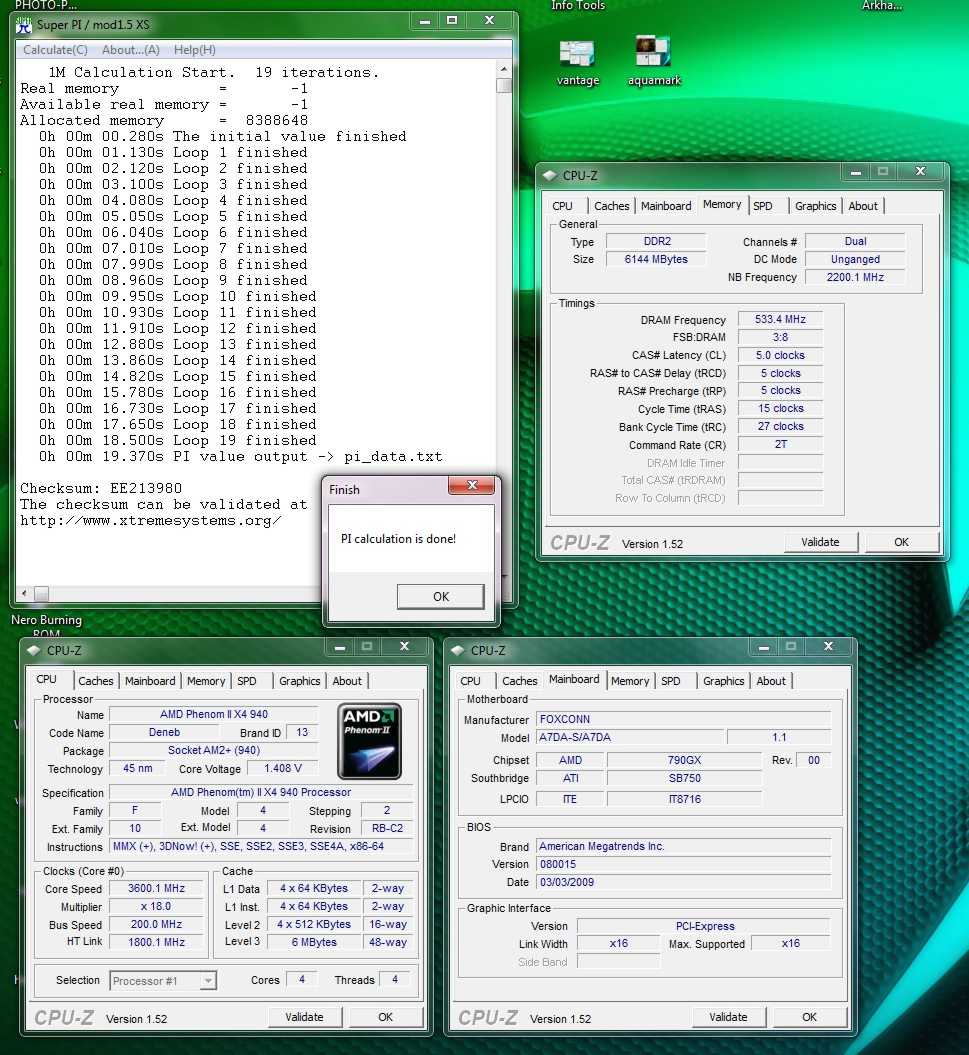Open Calculate menu in Super PI
Viewport: 969px width, 1055px height.
point(55,50)
